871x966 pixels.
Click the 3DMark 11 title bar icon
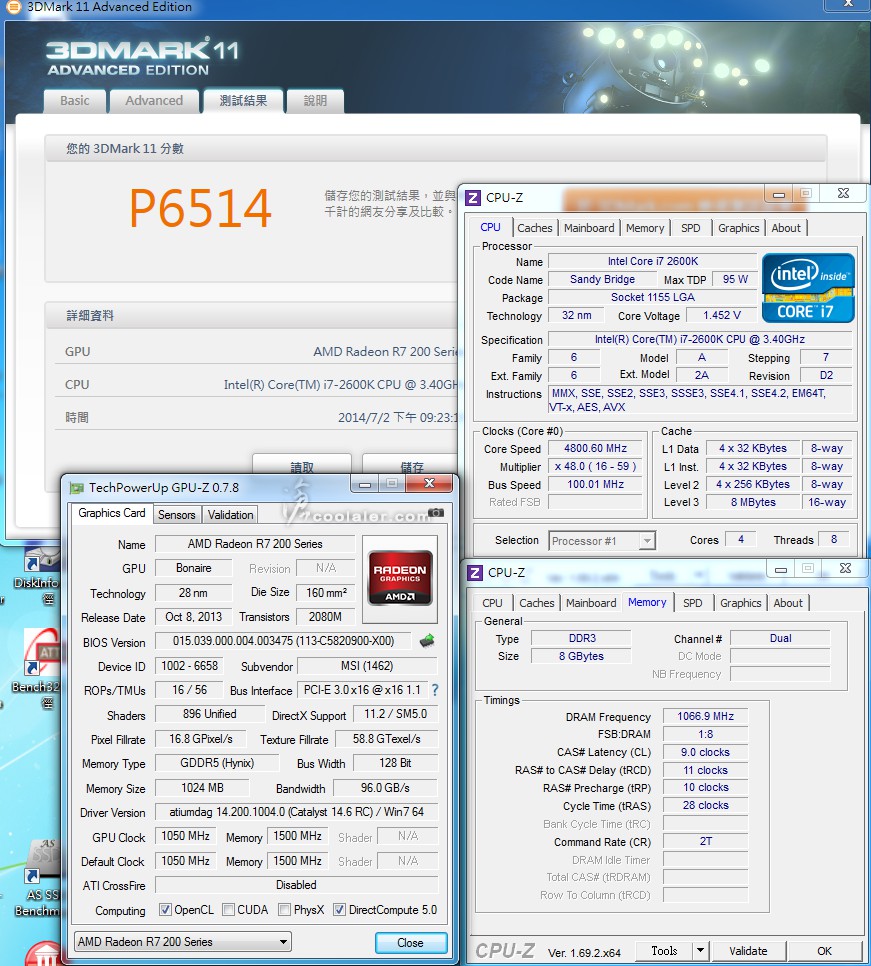click(12, 7)
